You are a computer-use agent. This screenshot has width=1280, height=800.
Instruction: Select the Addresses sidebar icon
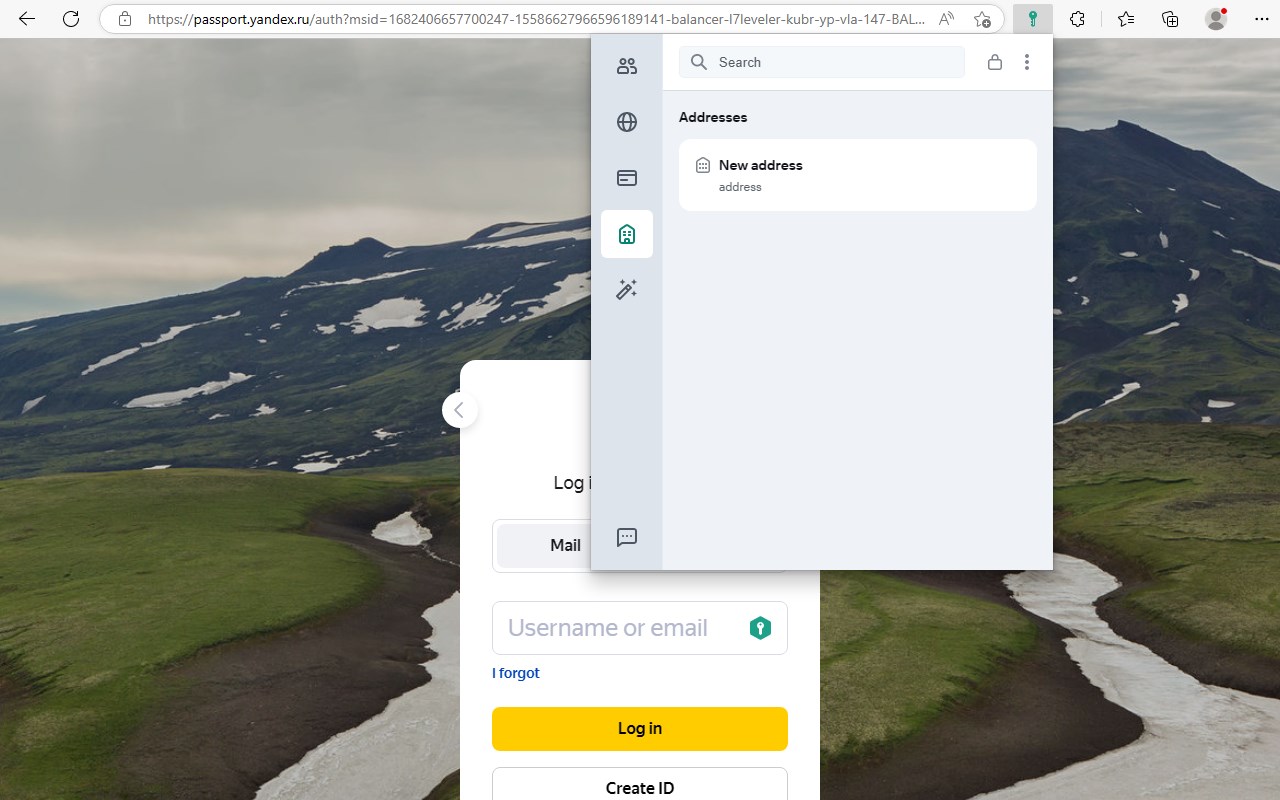point(627,233)
